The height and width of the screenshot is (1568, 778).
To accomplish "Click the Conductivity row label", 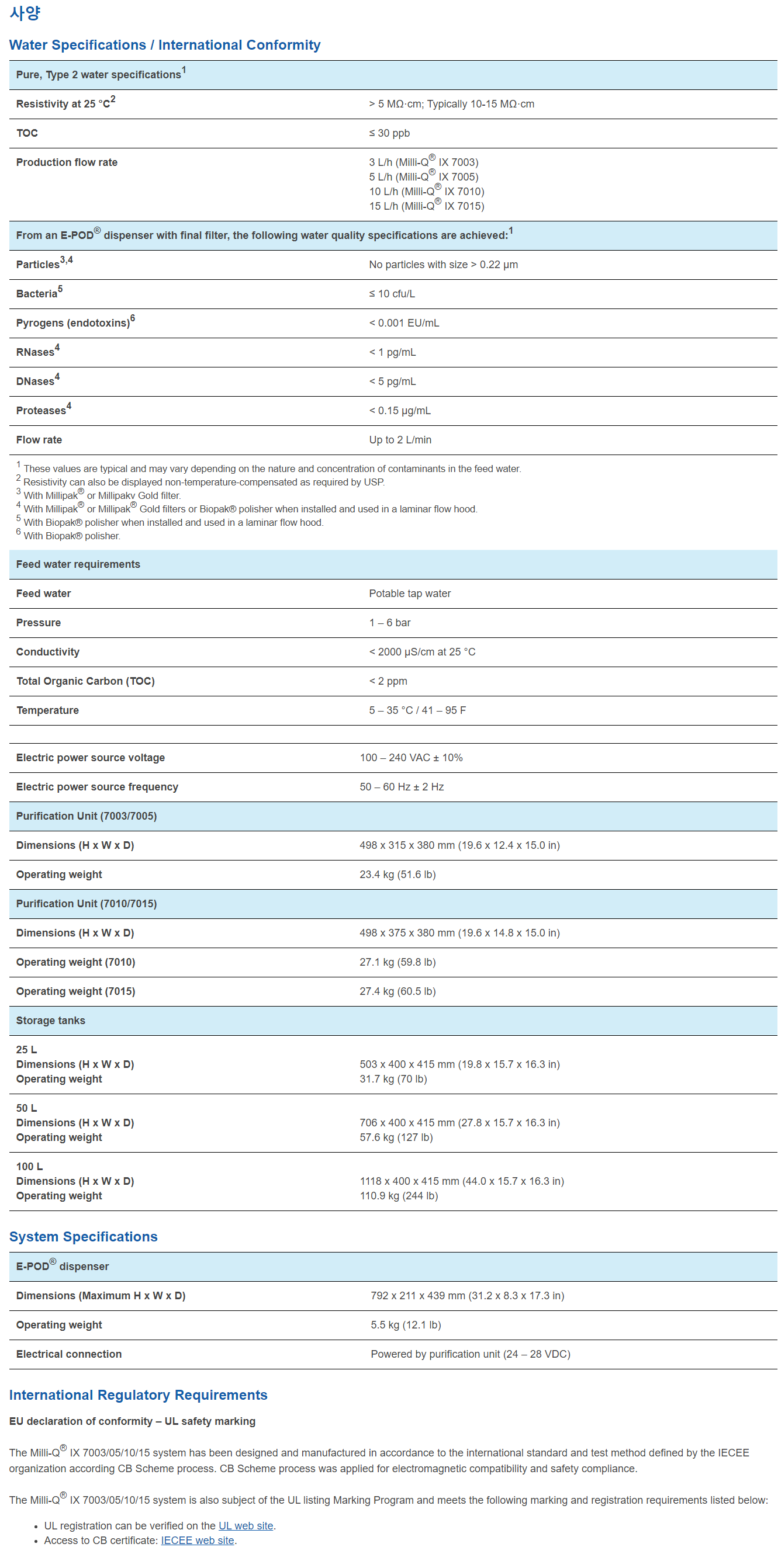I will point(48,652).
